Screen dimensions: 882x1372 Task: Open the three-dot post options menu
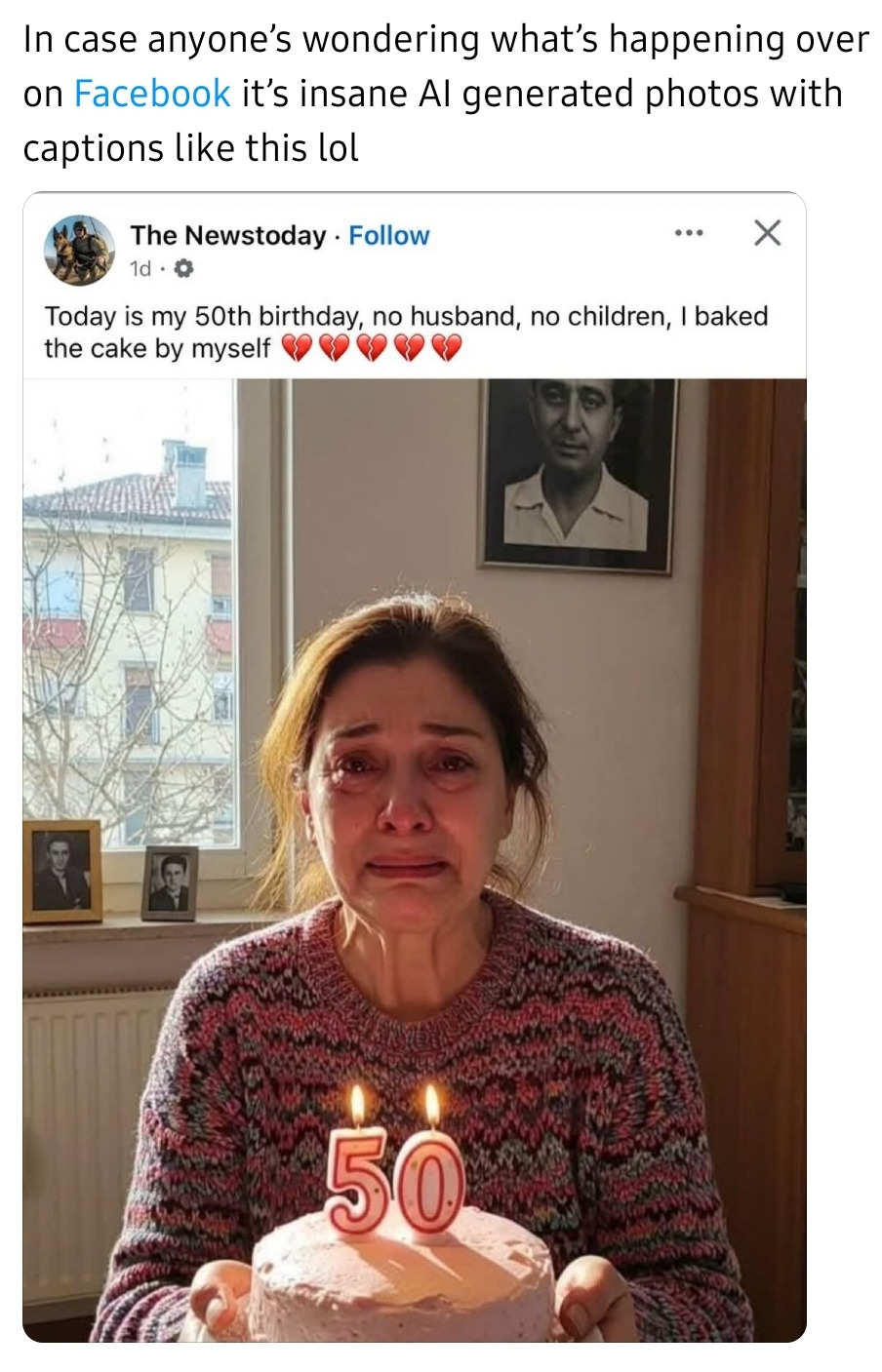pyautogui.click(x=689, y=233)
